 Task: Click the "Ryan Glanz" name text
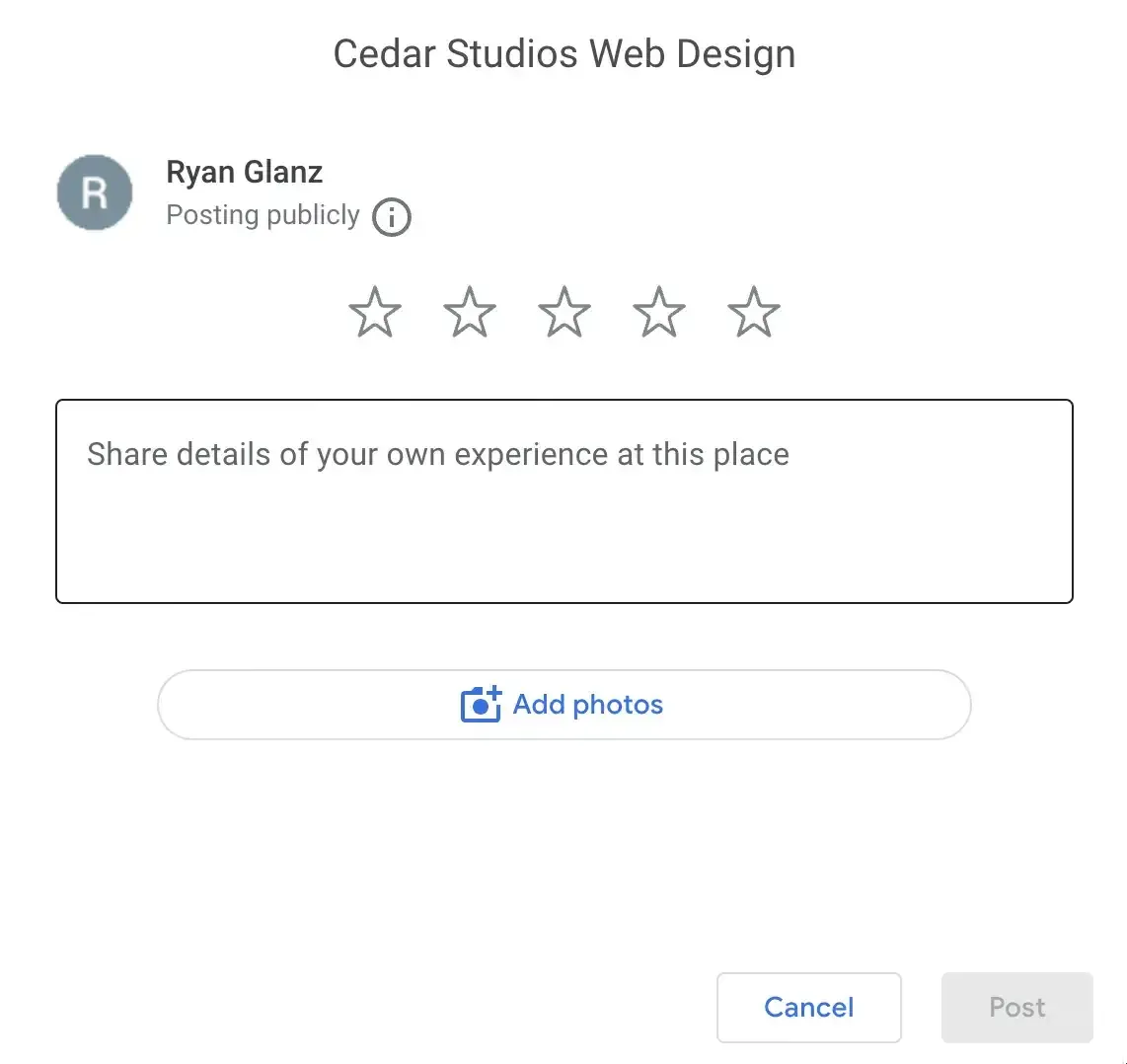point(244,171)
